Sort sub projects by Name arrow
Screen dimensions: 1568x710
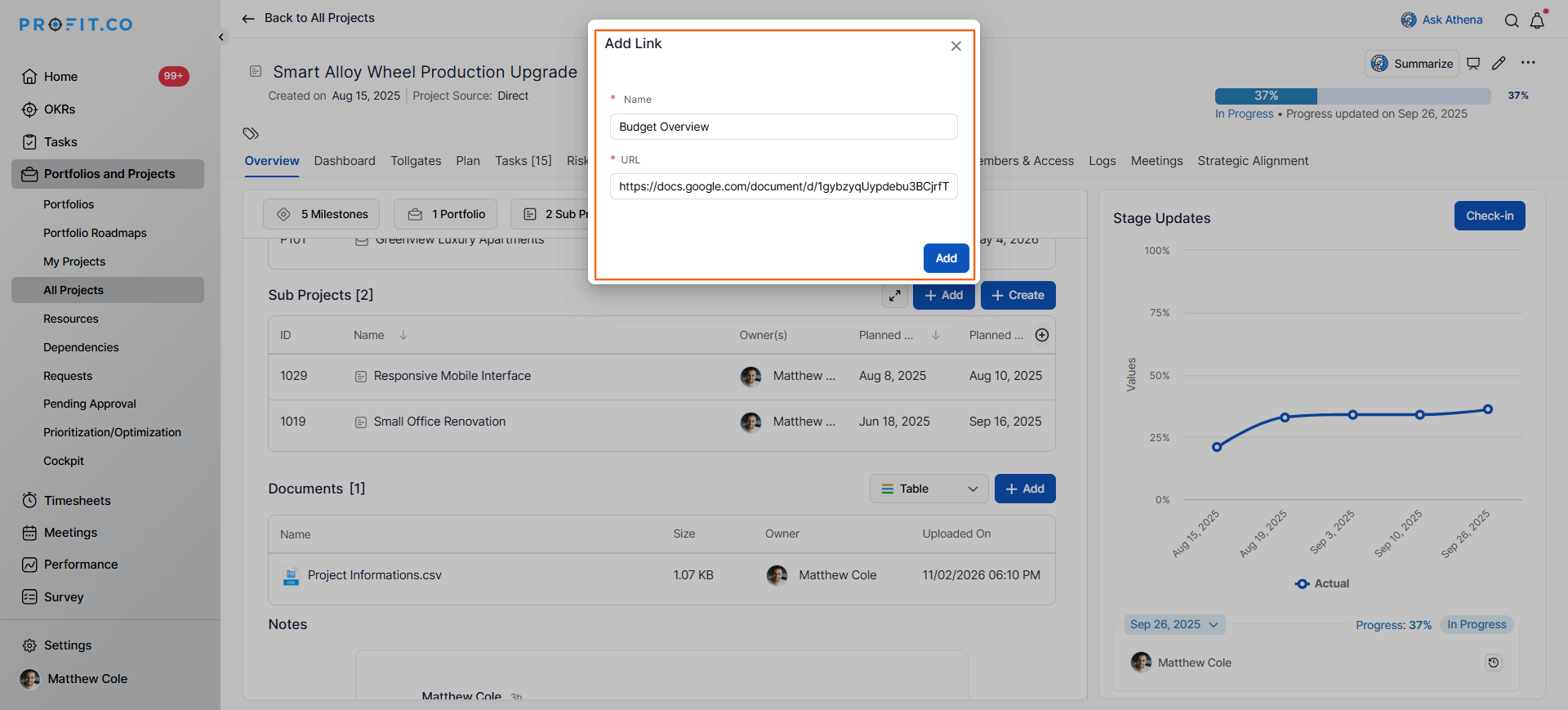point(403,335)
